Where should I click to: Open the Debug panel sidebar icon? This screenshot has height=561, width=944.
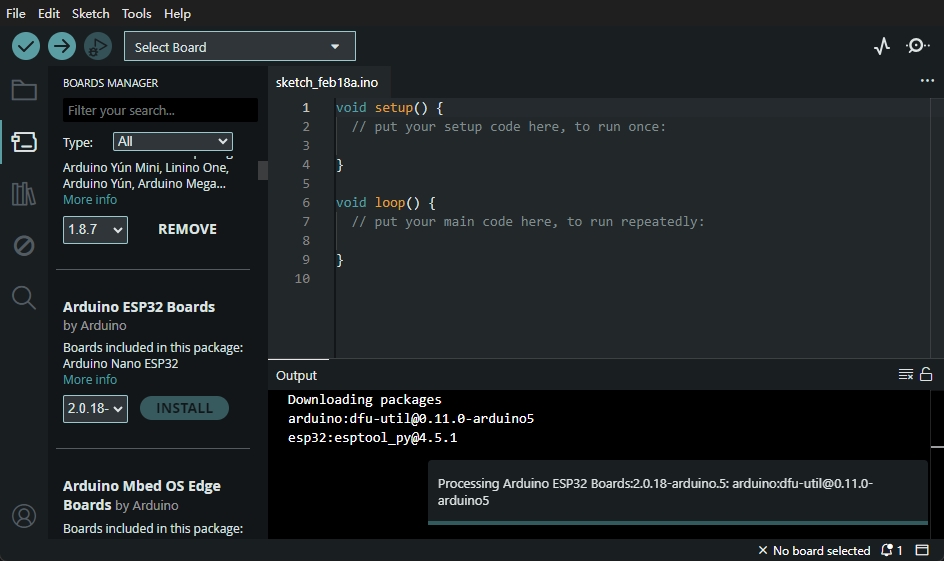24,245
